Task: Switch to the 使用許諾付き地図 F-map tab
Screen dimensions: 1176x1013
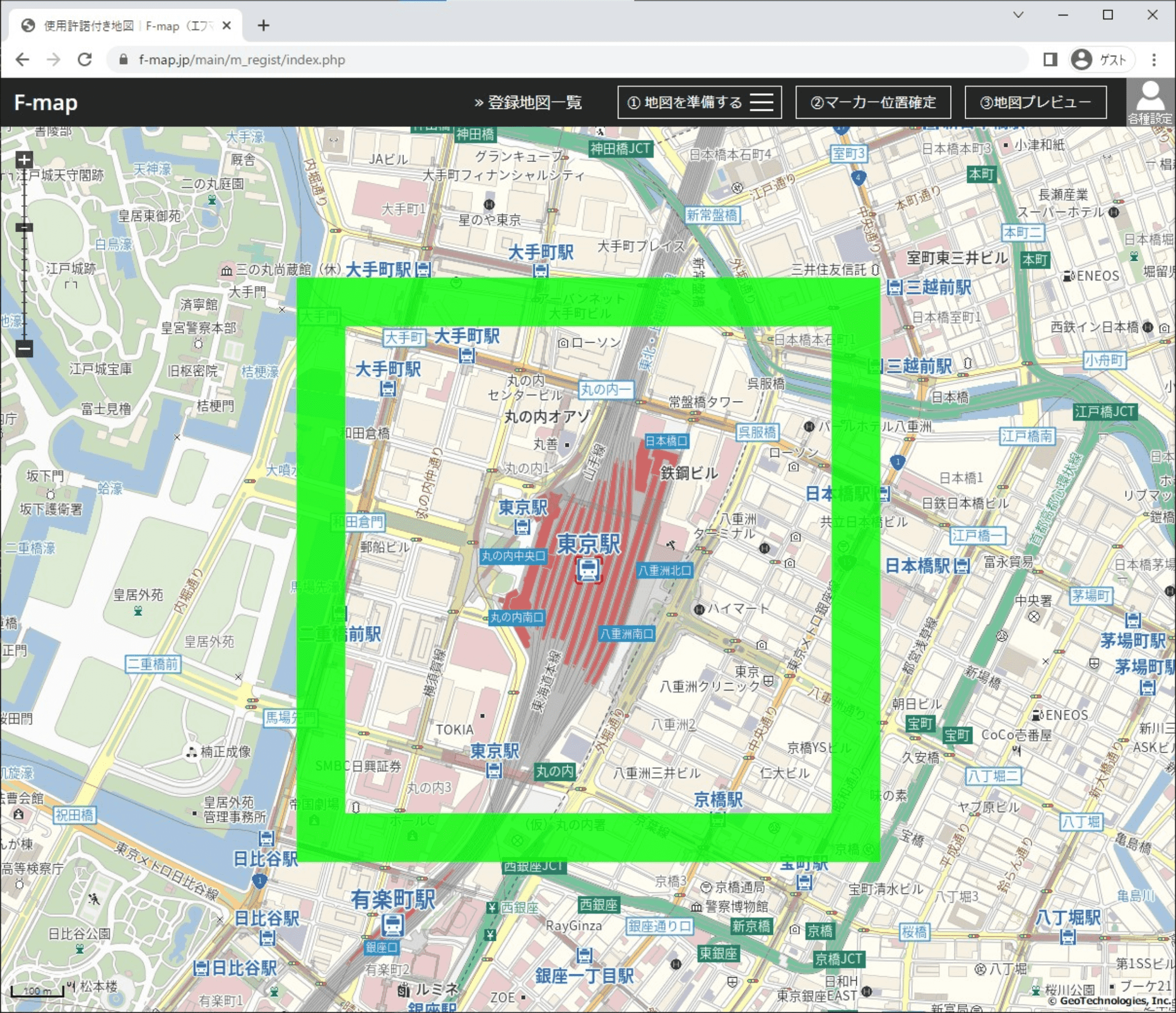Action: (x=113, y=26)
